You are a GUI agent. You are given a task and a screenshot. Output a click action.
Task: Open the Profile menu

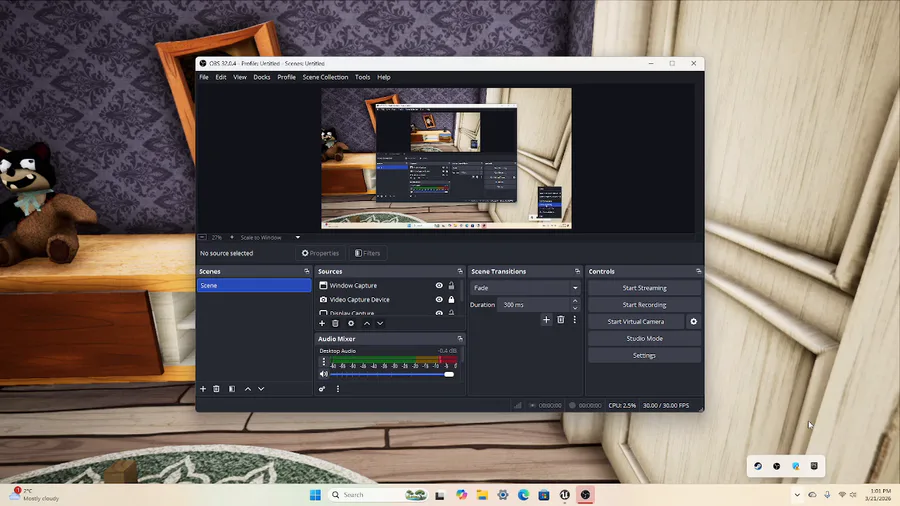[x=286, y=77]
